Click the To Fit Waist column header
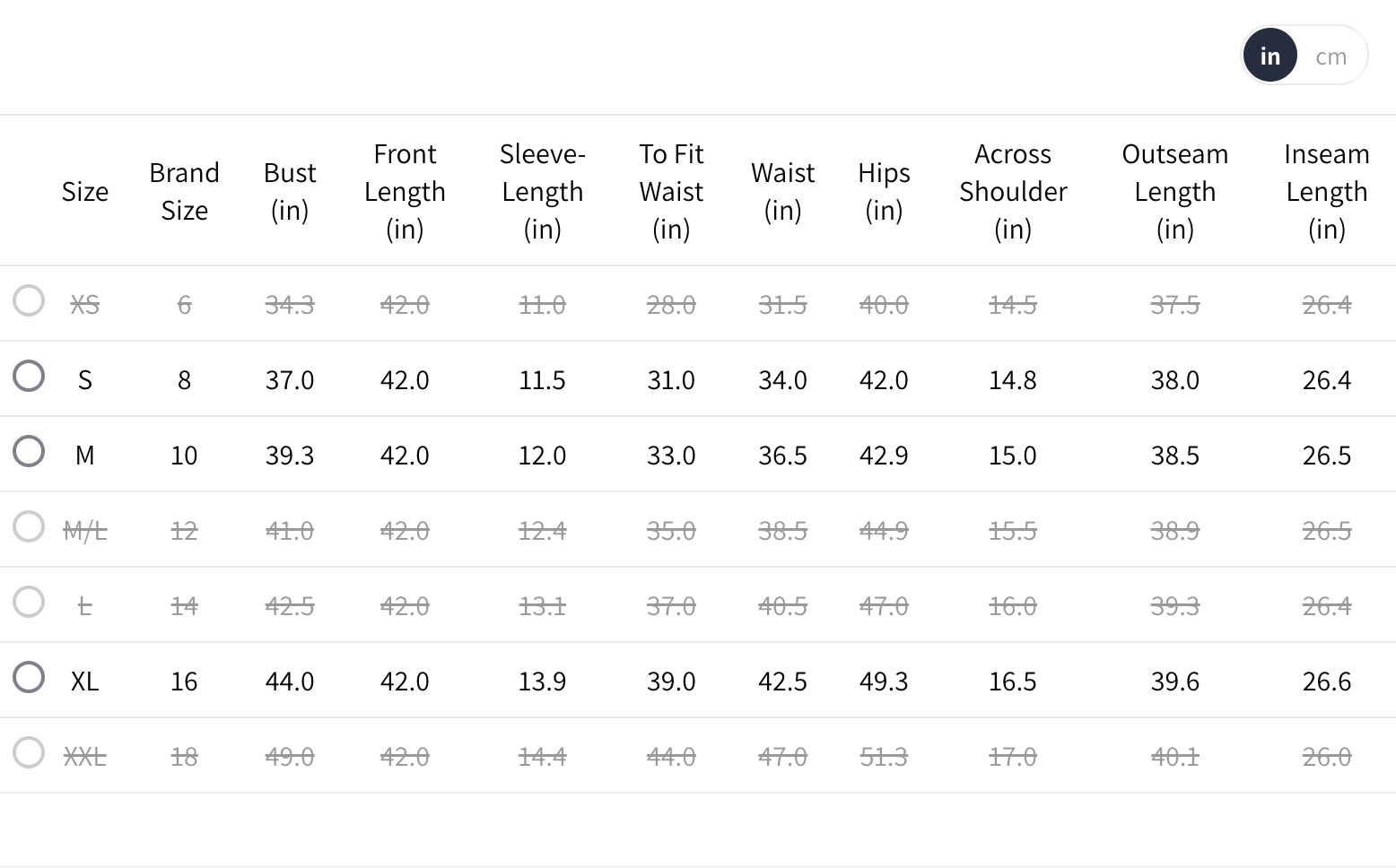 pyautogui.click(x=671, y=191)
